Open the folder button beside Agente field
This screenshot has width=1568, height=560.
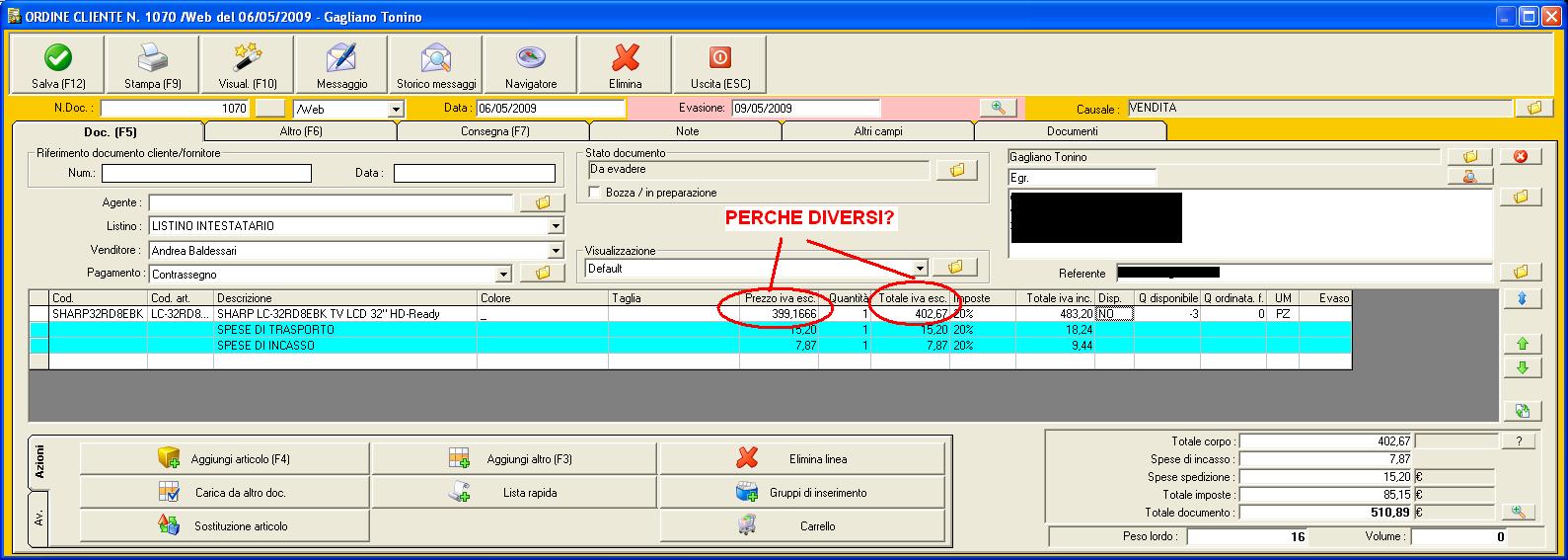pyautogui.click(x=542, y=202)
